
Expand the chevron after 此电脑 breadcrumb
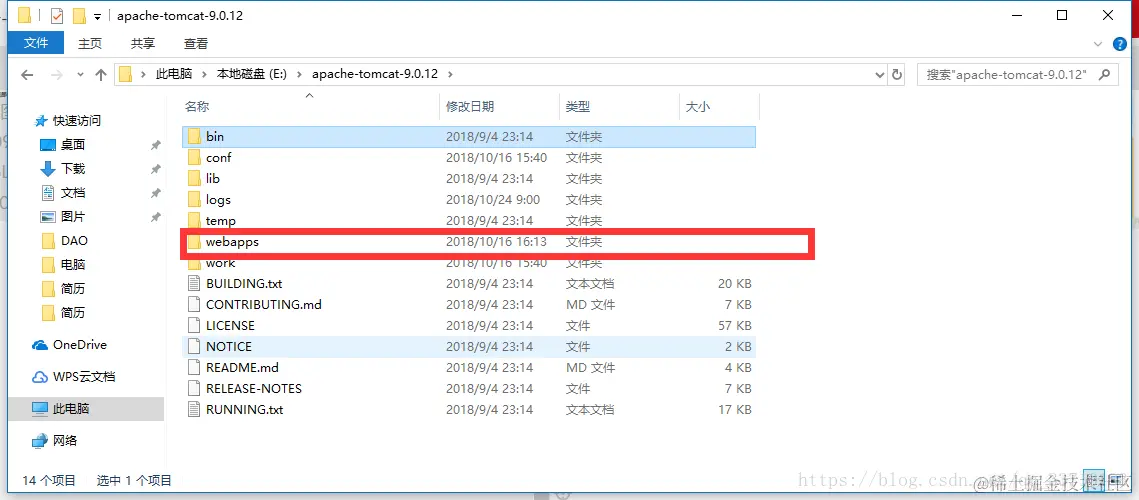point(204,74)
